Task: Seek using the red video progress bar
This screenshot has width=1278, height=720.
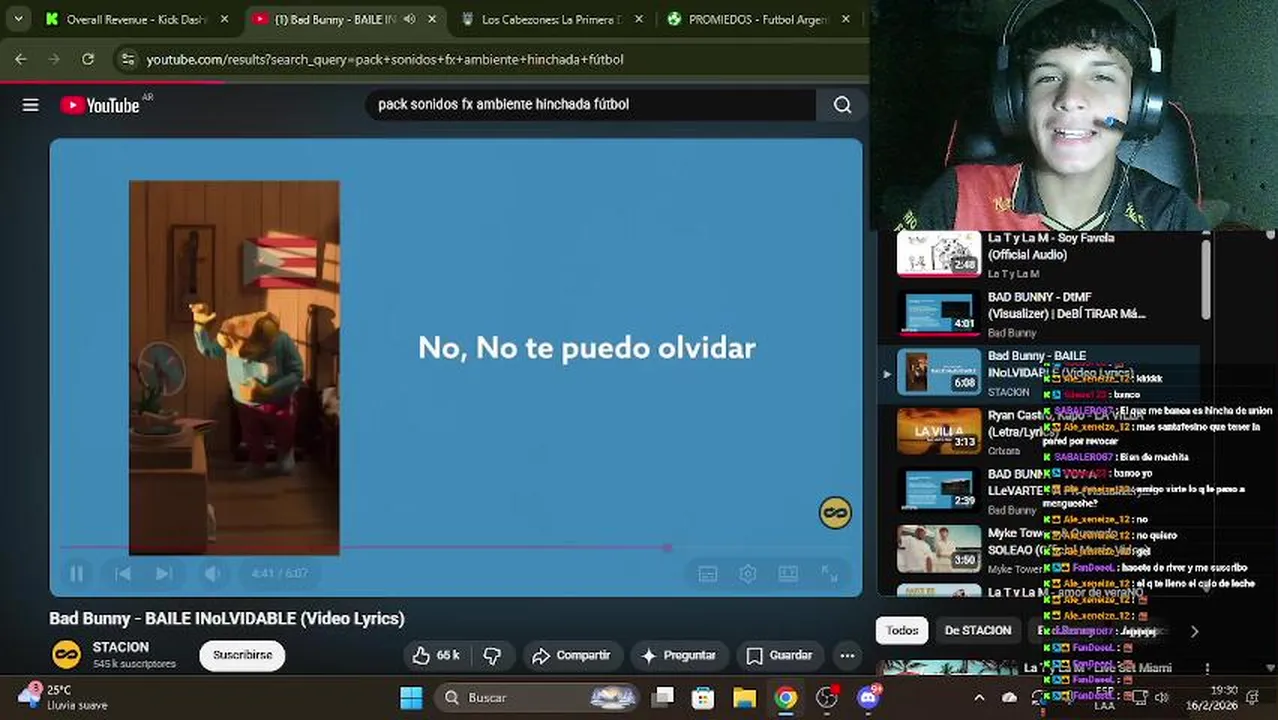Action: click(455, 547)
